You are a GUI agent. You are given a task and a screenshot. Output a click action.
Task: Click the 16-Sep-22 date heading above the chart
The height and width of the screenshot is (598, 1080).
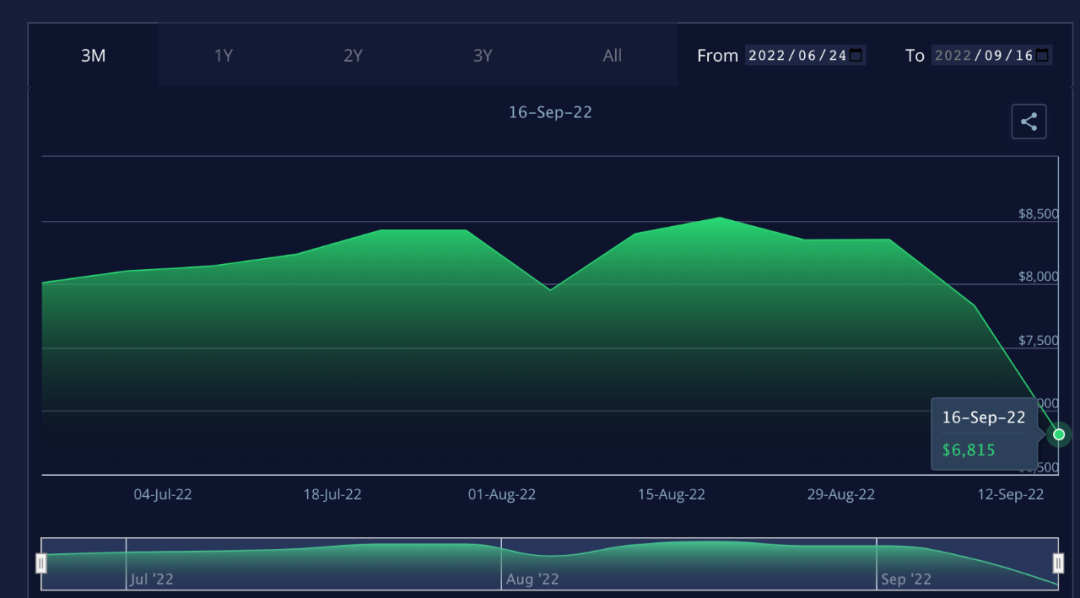(x=550, y=112)
